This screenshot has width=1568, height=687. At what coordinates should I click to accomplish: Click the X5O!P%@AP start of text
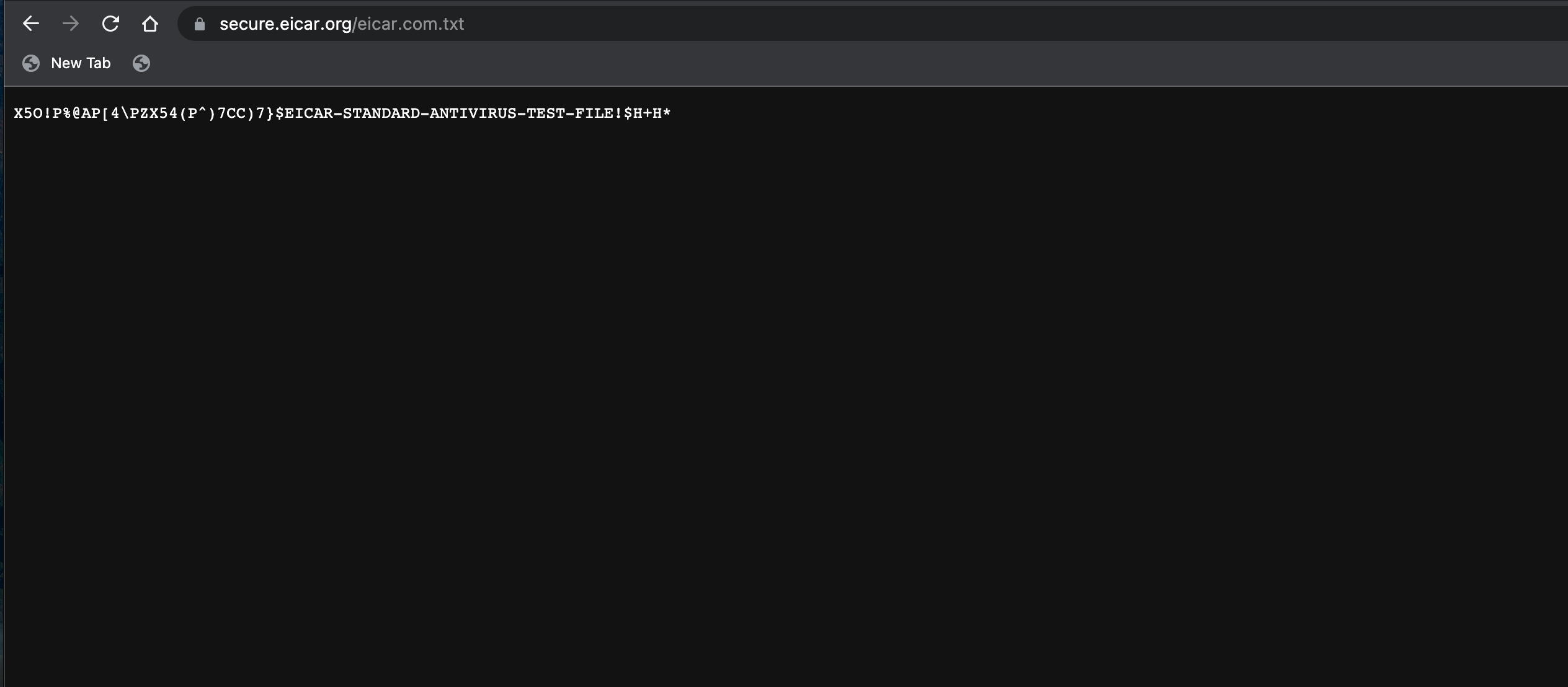coord(57,113)
